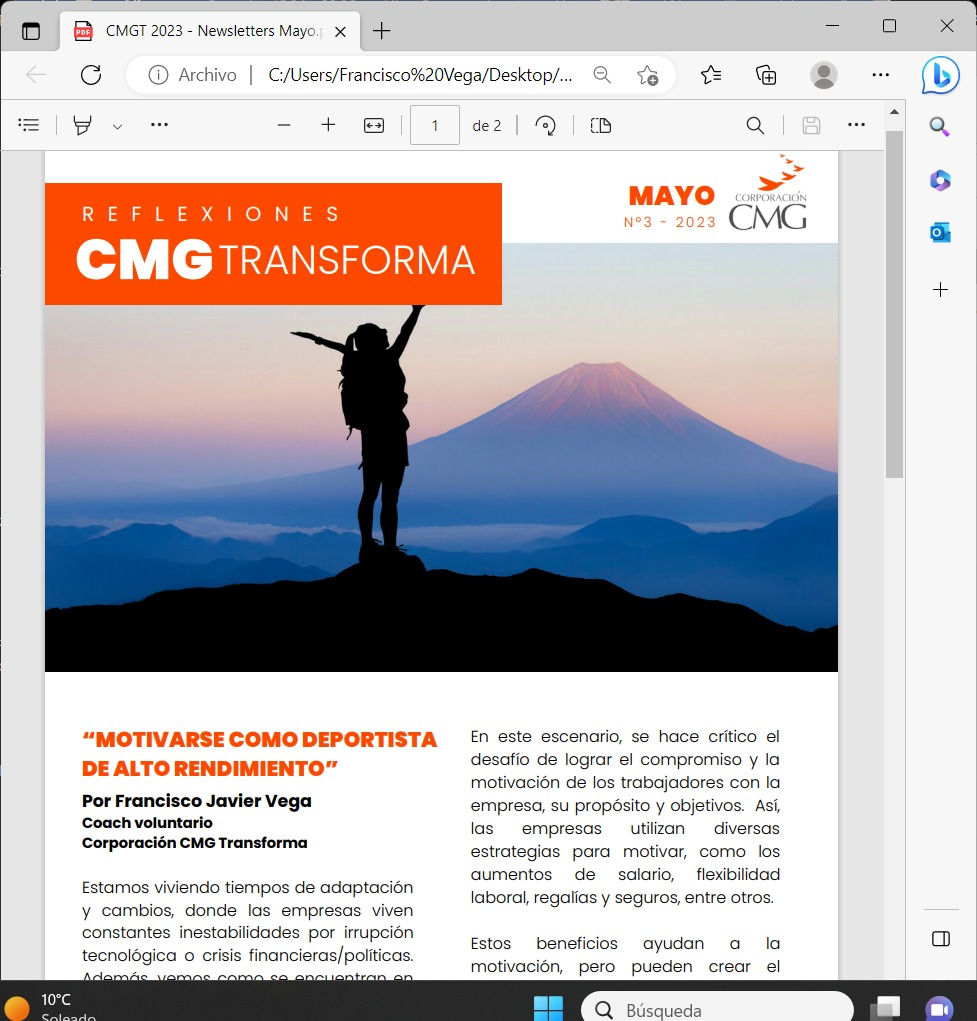Click the "N°3 - 2023" issue number

point(670,222)
